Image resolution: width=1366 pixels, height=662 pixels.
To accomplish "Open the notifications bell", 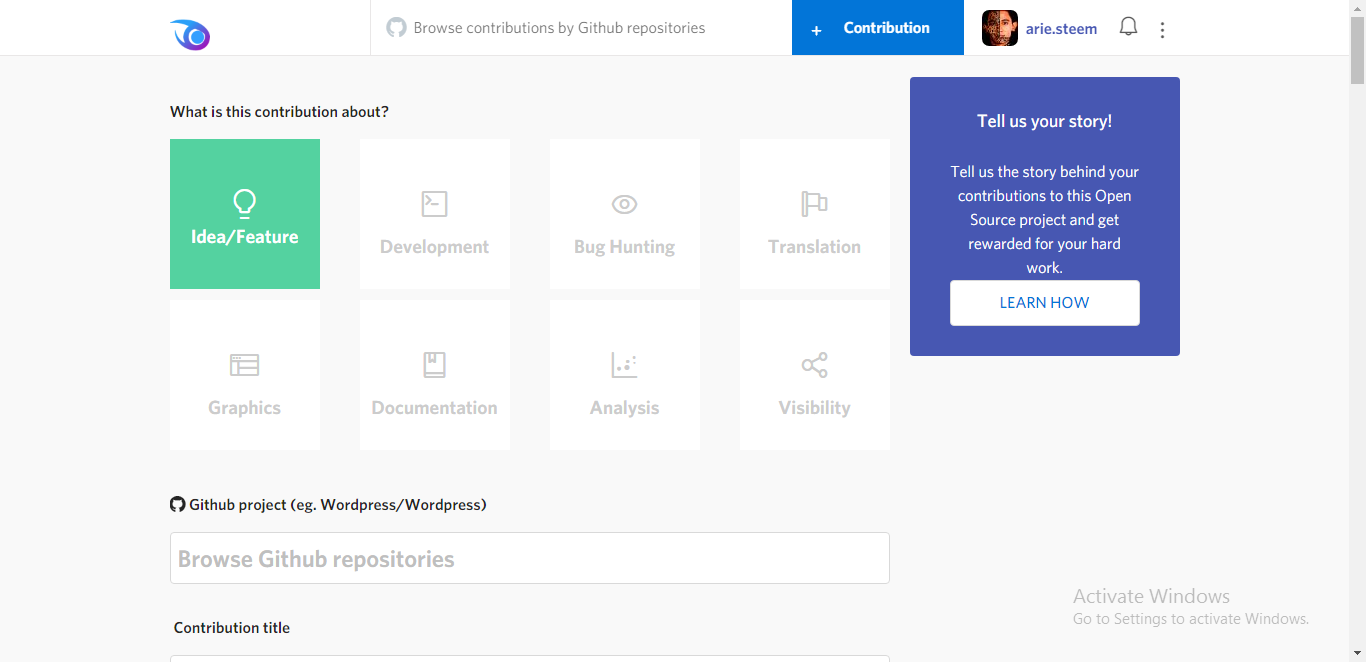I will tap(1128, 27).
